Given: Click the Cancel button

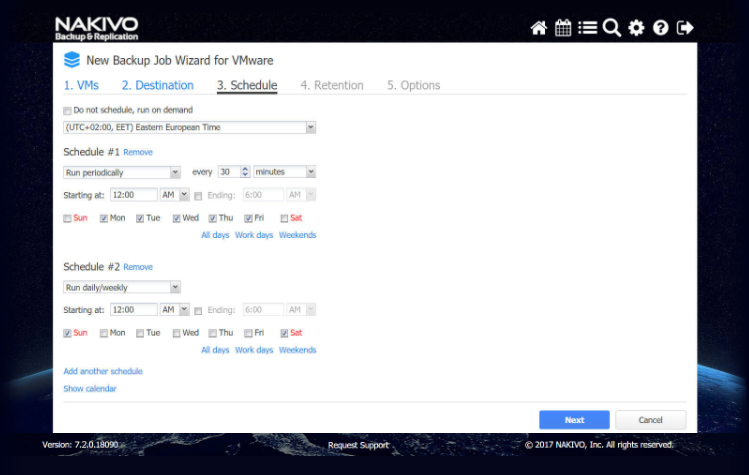Looking at the screenshot, I should 651,420.
